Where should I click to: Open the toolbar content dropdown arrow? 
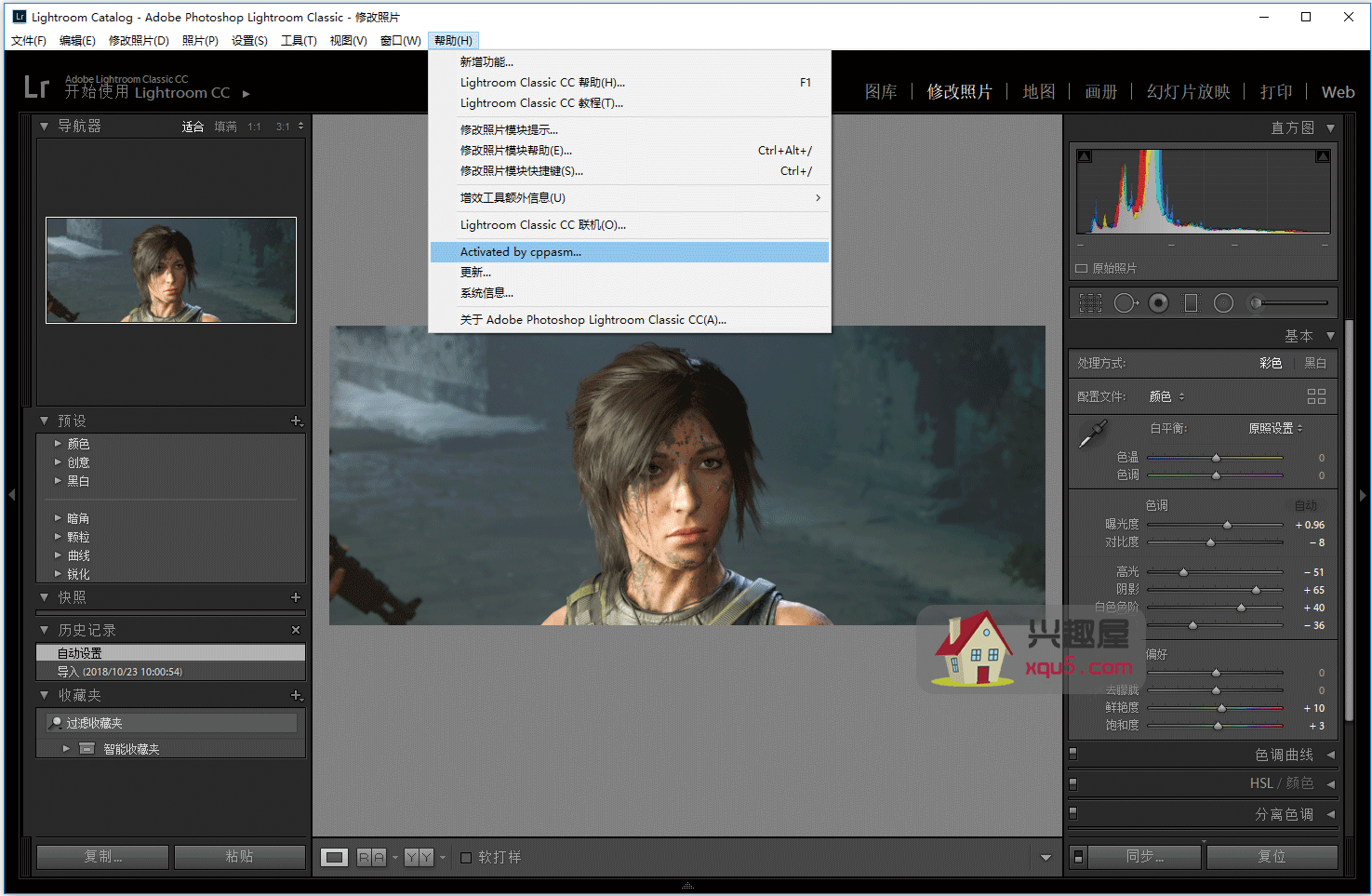pyautogui.click(x=1046, y=858)
